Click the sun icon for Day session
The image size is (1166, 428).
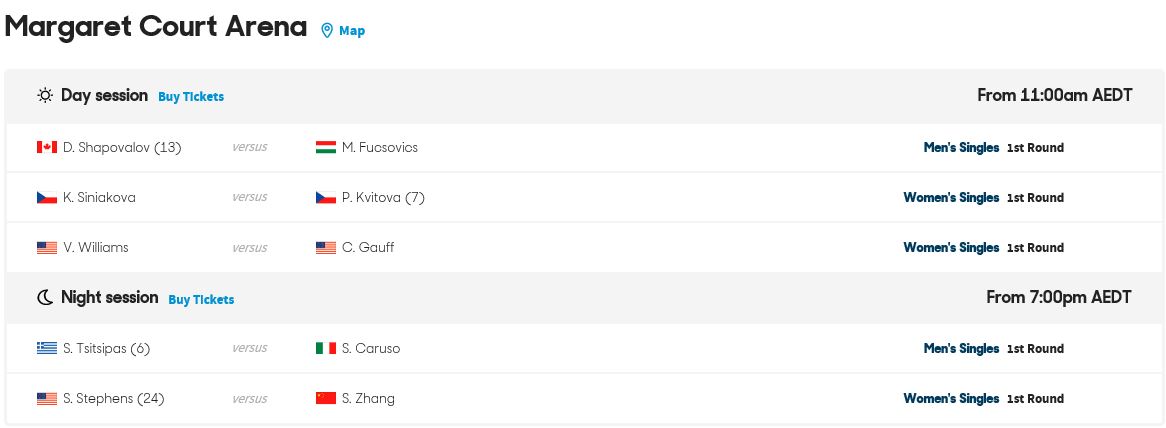45,96
